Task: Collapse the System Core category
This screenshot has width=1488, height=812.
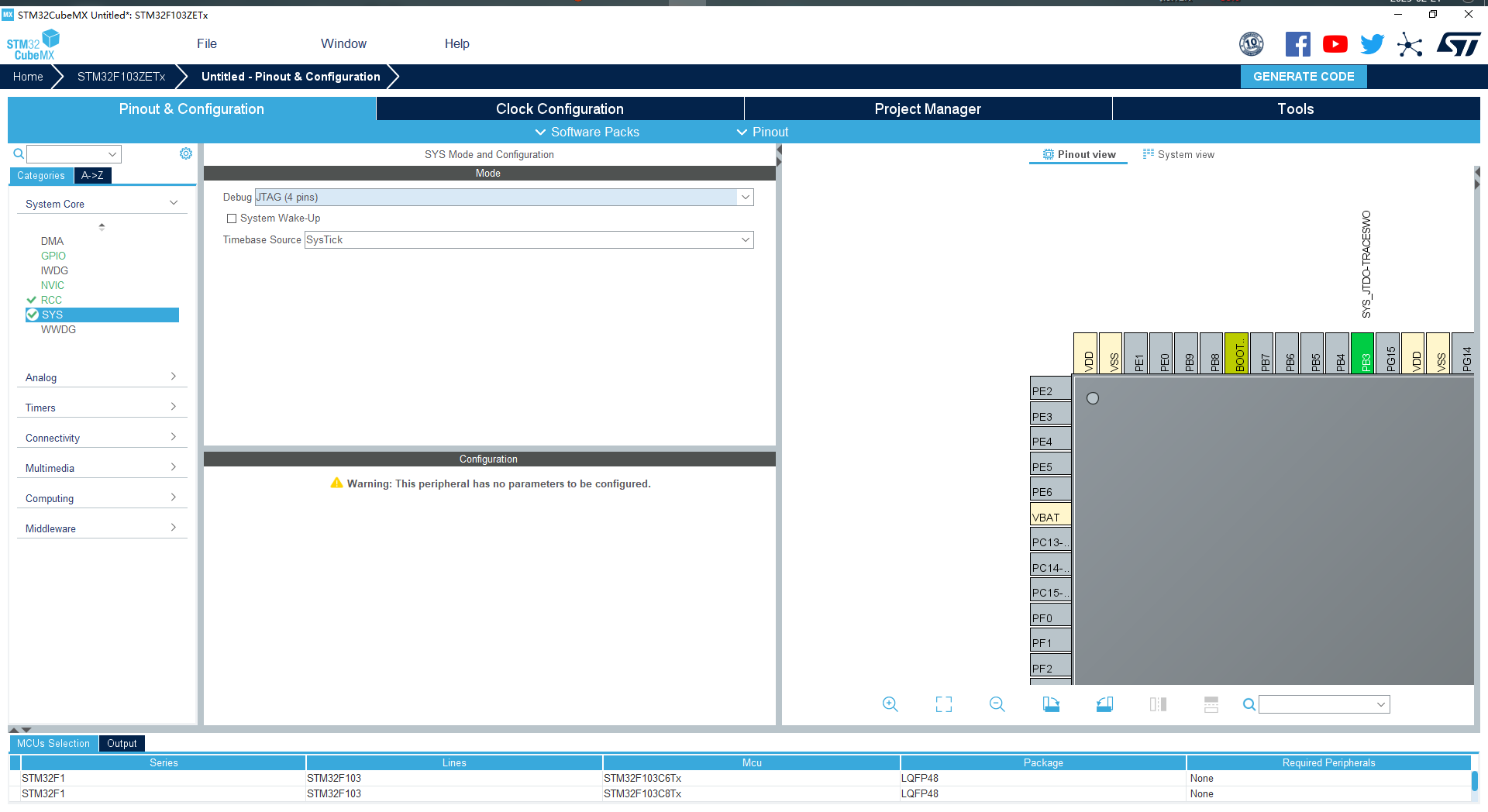Action: click(x=174, y=203)
